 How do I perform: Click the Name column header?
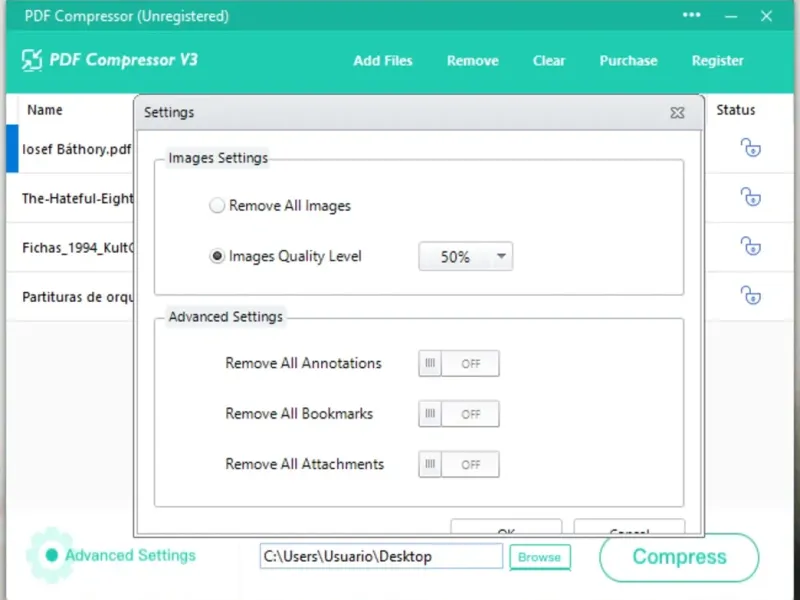click(x=45, y=110)
